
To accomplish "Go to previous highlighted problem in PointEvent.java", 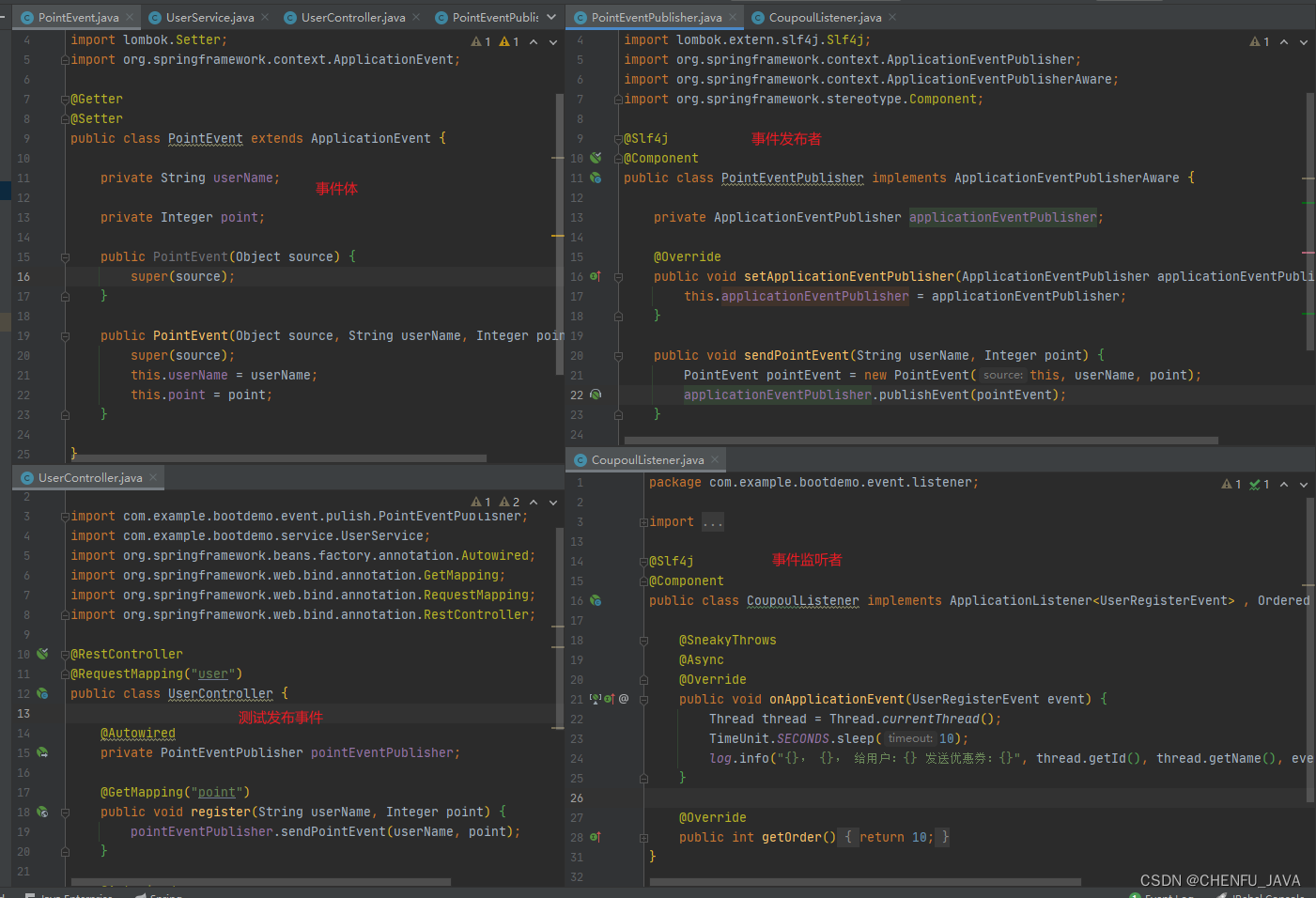I will pos(534,41).
